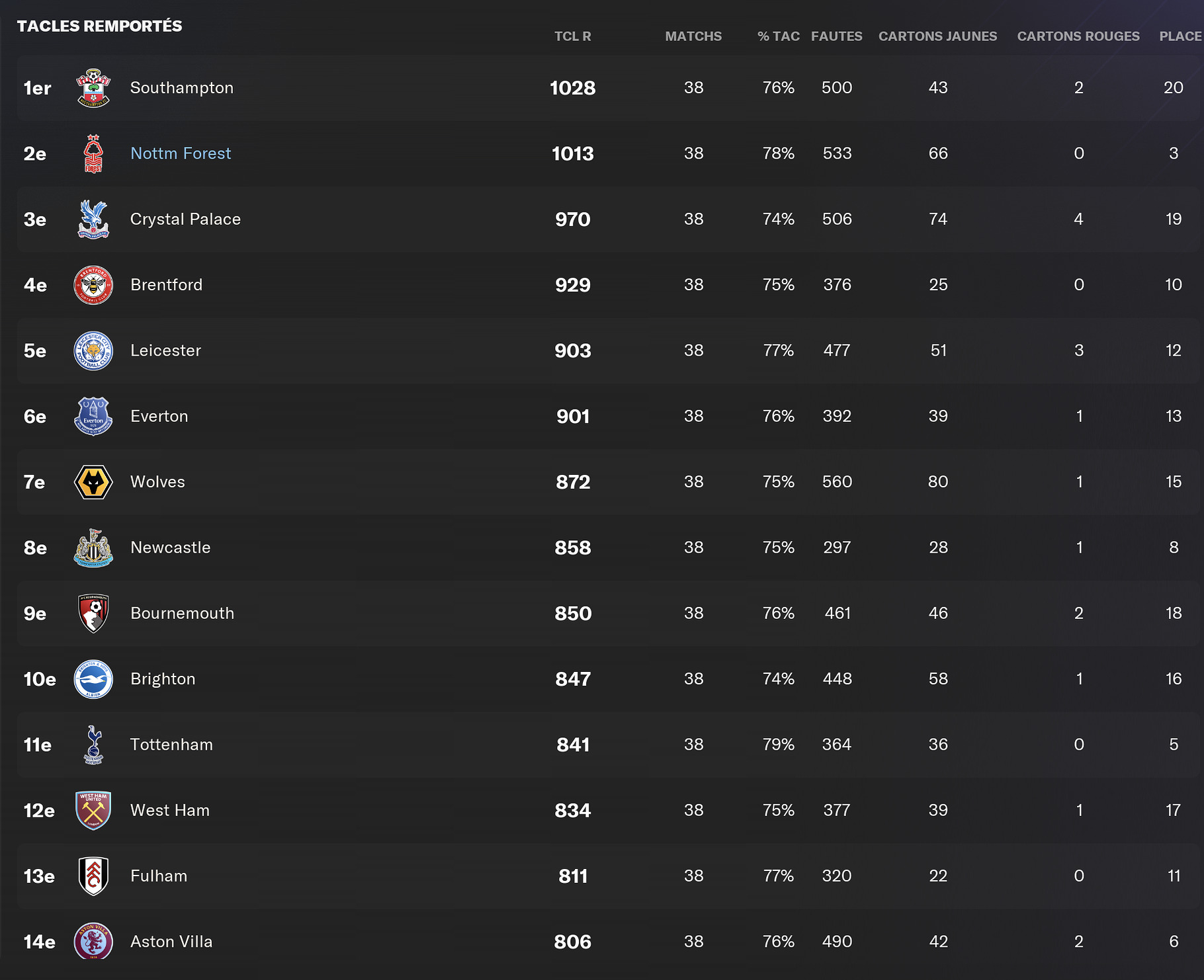Screen dimensions: 1204x980
Task: Sort by the TCL R column header
Action: [x=573, y=36]
